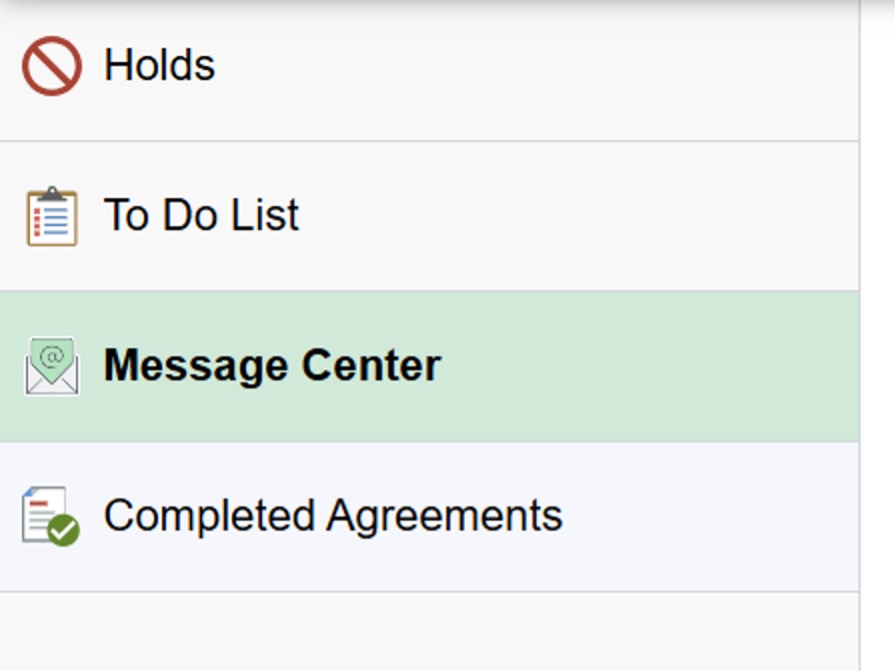896x672 pixels.
Task: Click blank space in Completed Agreements row
Action: [714, 517]
